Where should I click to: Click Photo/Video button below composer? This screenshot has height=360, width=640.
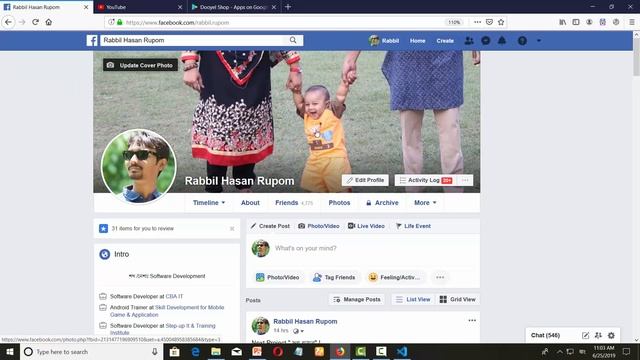pyautogui.click(x=278, y=277)
